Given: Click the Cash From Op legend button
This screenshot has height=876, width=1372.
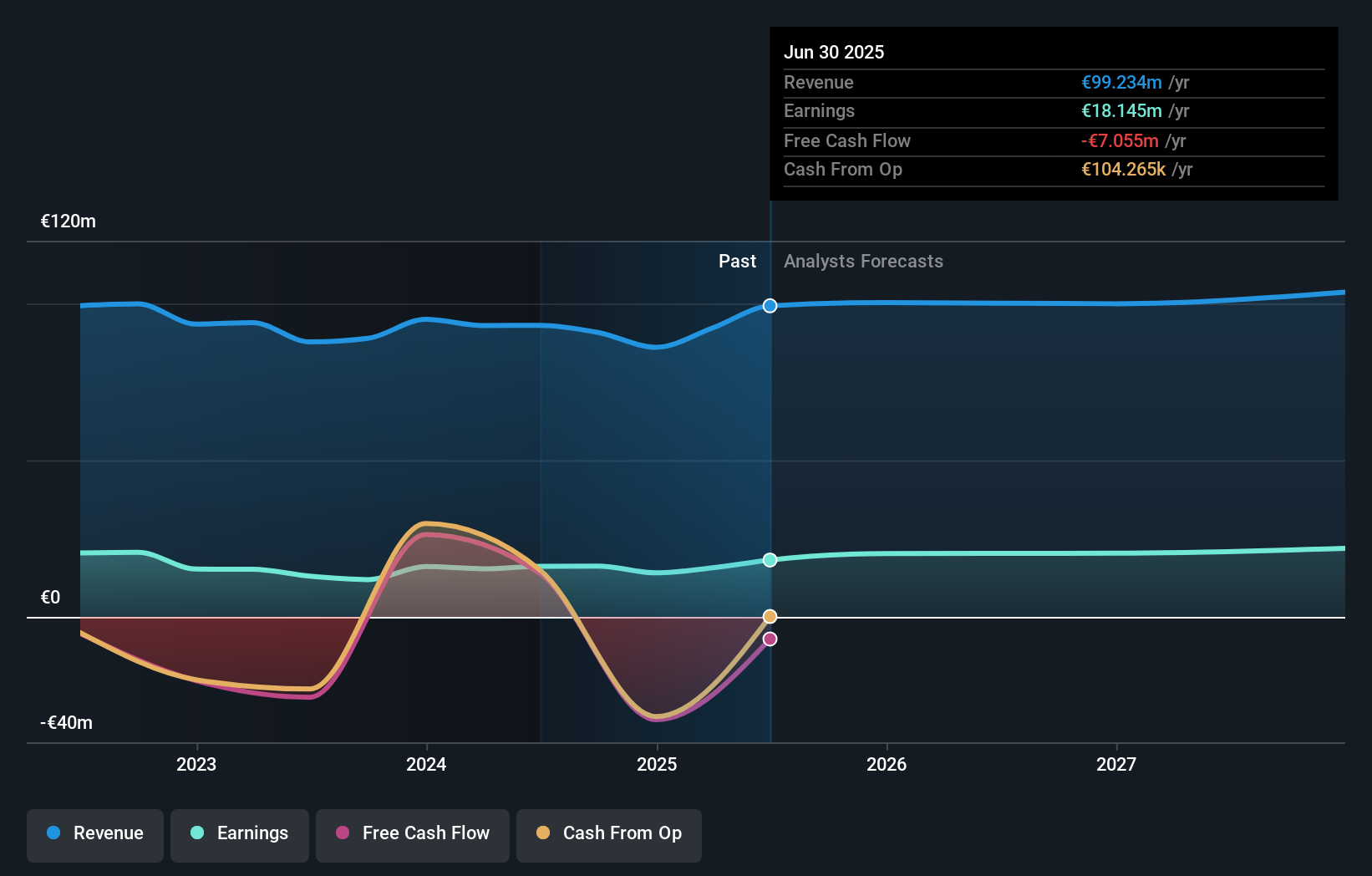Looking at the screenshot, I should pos(609,833).
